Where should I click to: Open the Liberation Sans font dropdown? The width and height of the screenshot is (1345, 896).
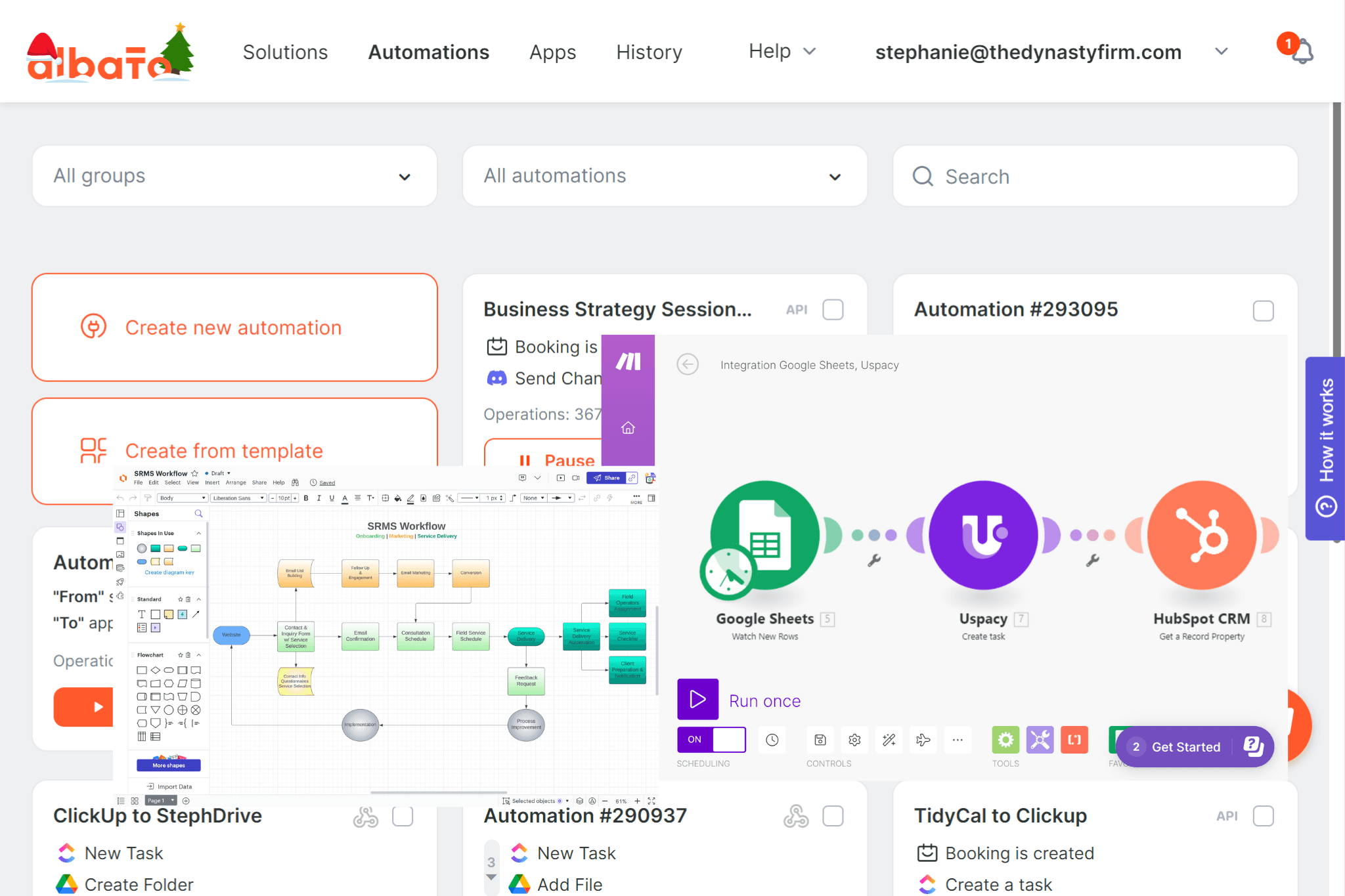point(238,498)
